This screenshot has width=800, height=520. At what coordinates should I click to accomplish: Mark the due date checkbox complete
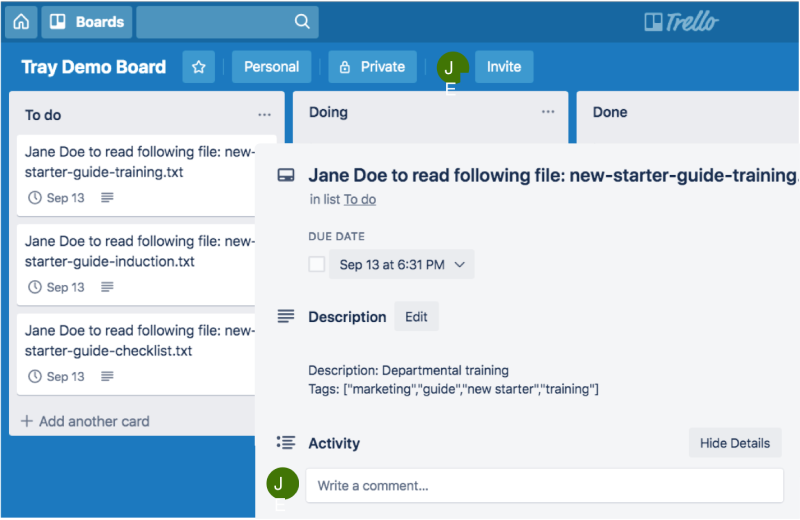tap(317, 265)
